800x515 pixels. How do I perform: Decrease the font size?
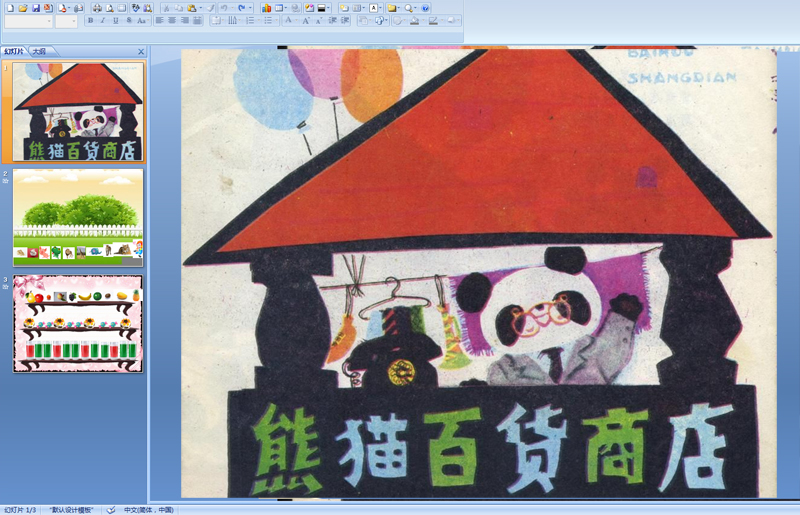(x=318, y=20)
